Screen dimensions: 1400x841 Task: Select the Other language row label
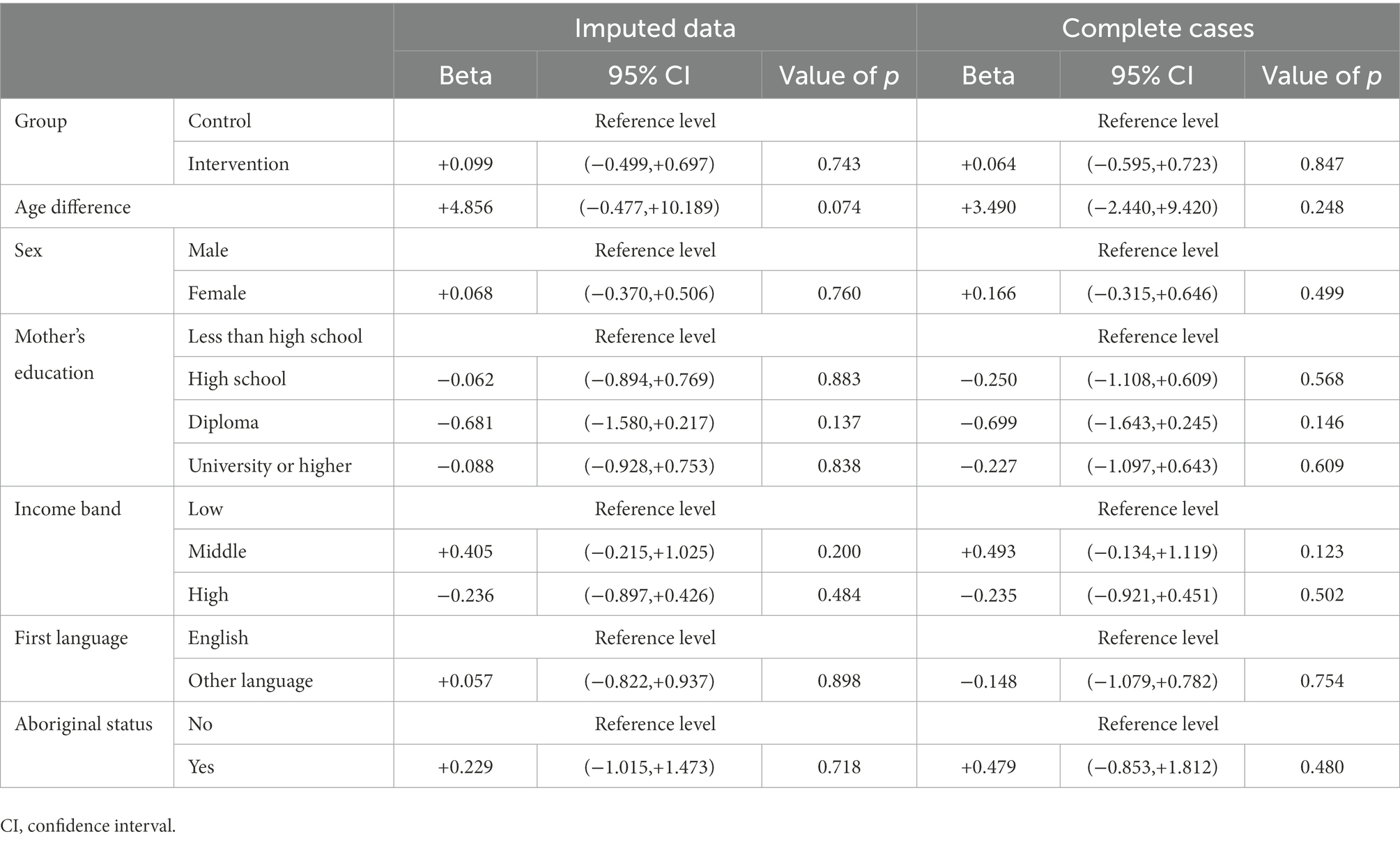(250, 681)
